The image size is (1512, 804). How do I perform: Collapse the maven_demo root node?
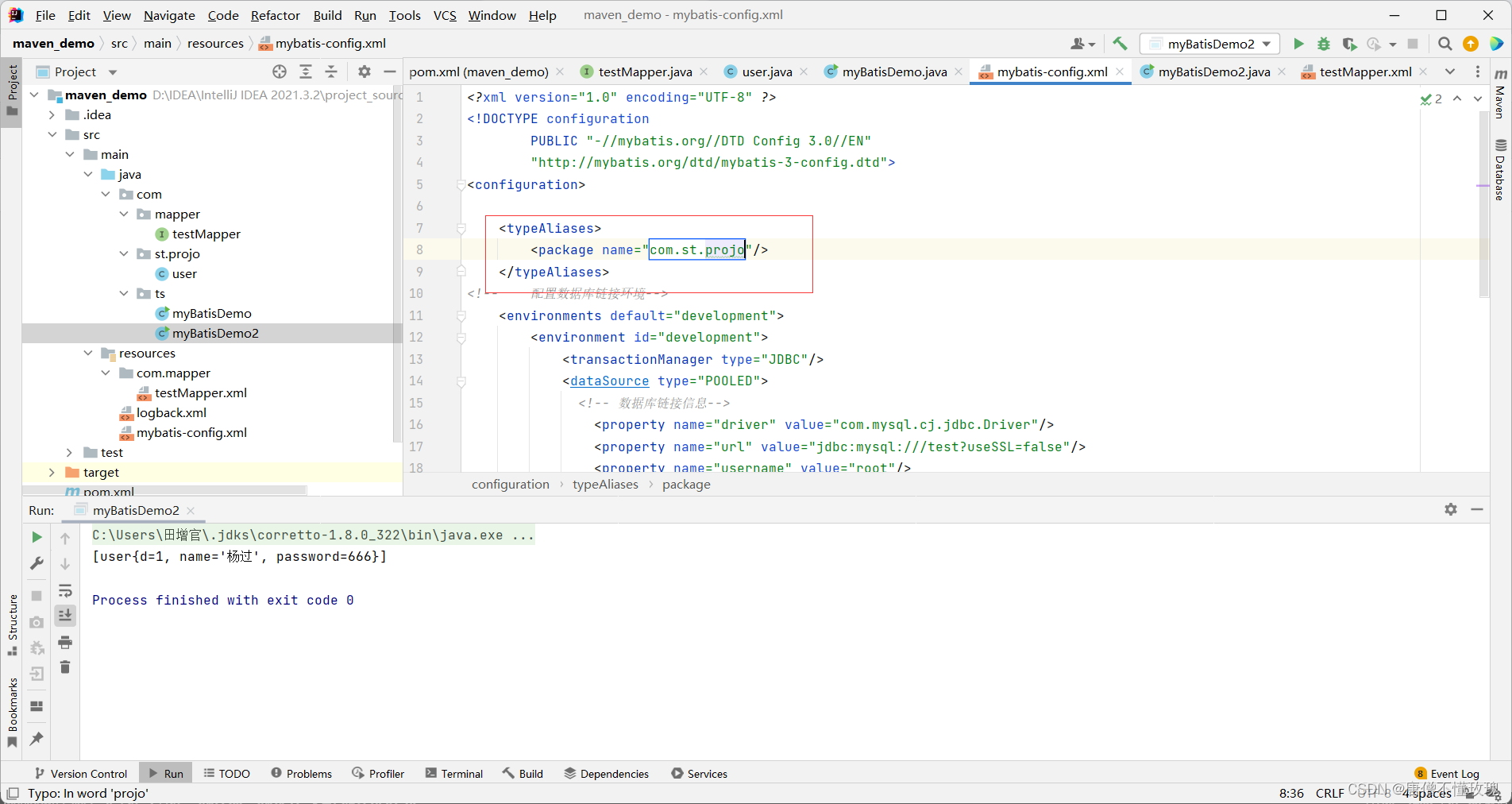pos(34,95)
